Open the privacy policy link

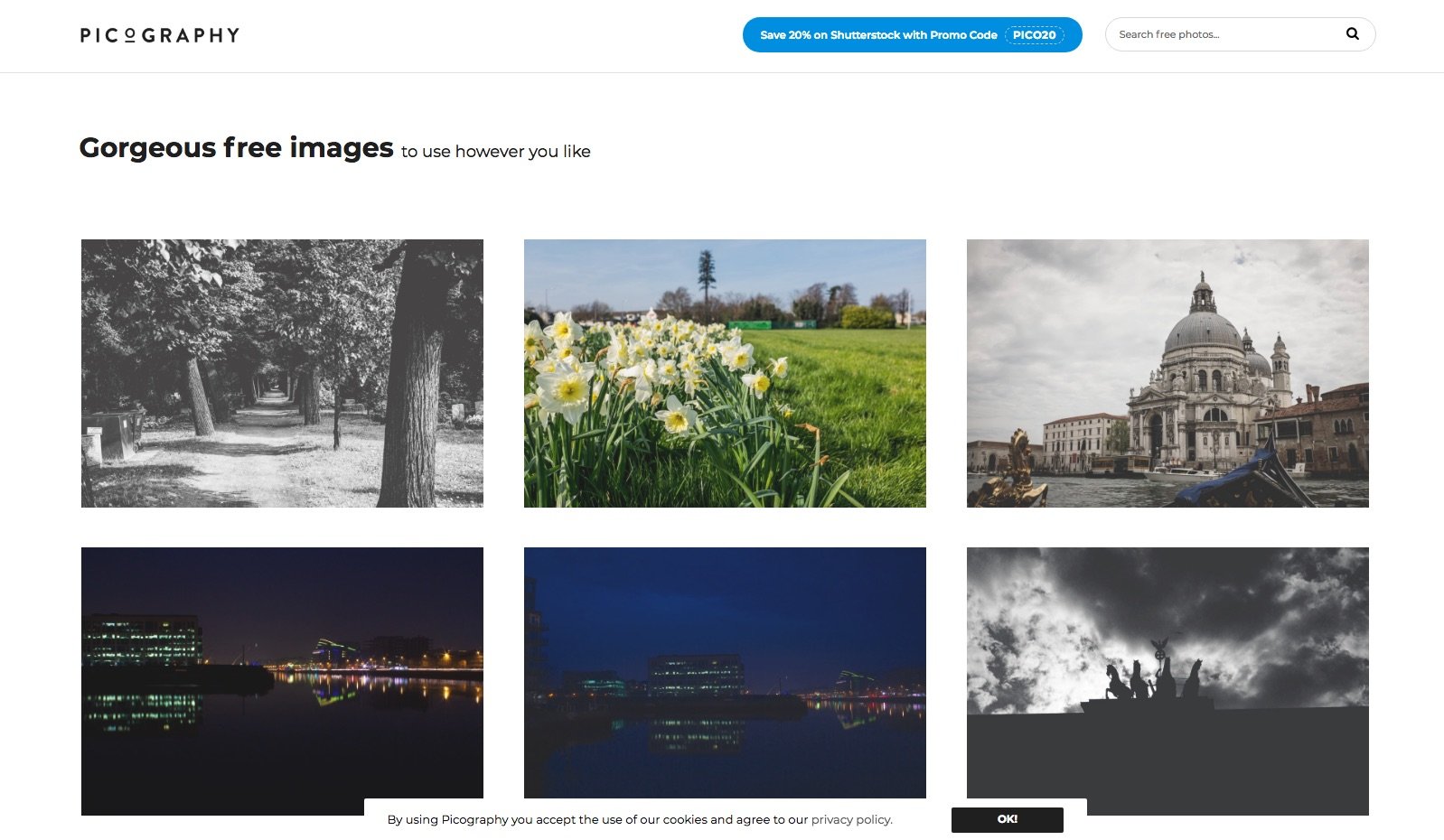click(851, 820)
